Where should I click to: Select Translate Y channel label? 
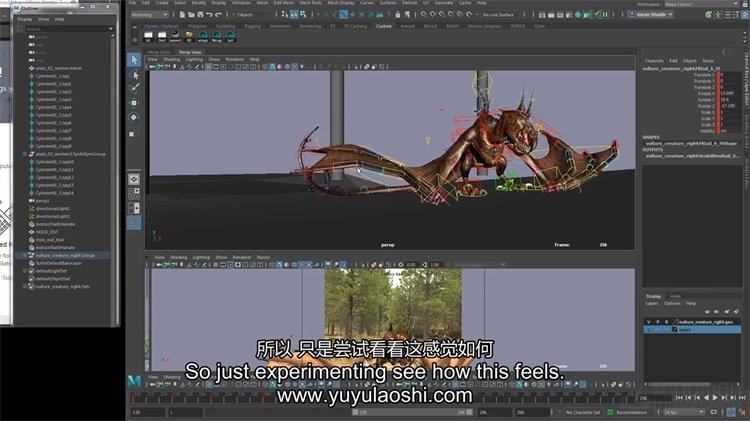(x=704, y=81)
